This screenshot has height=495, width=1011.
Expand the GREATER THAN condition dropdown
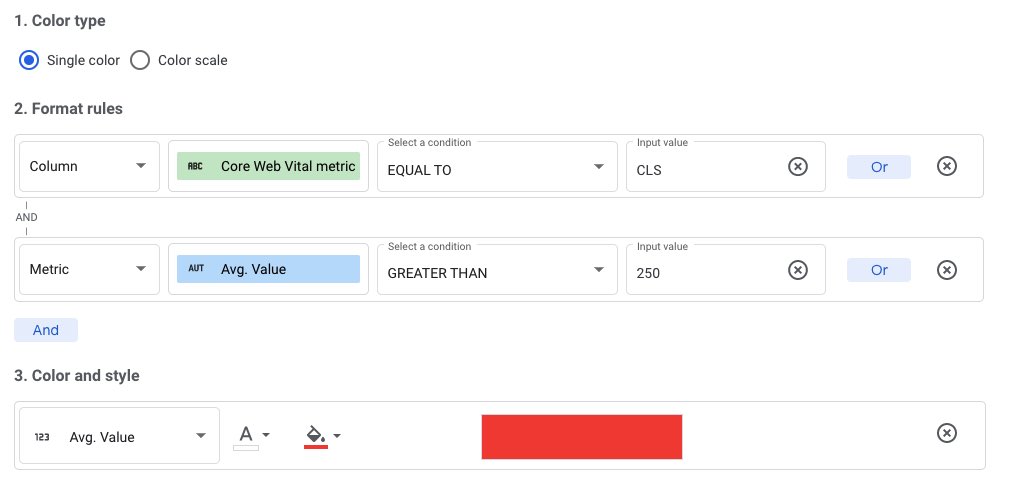[496, 270]
